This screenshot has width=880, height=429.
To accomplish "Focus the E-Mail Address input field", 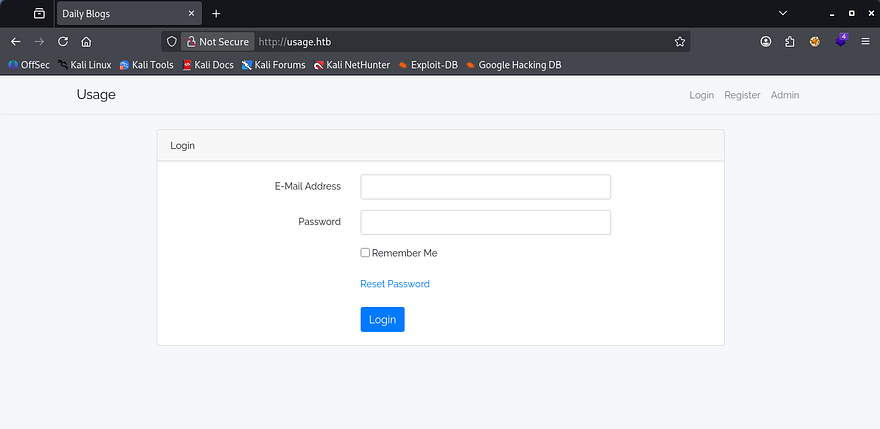I will pos(485,187).
